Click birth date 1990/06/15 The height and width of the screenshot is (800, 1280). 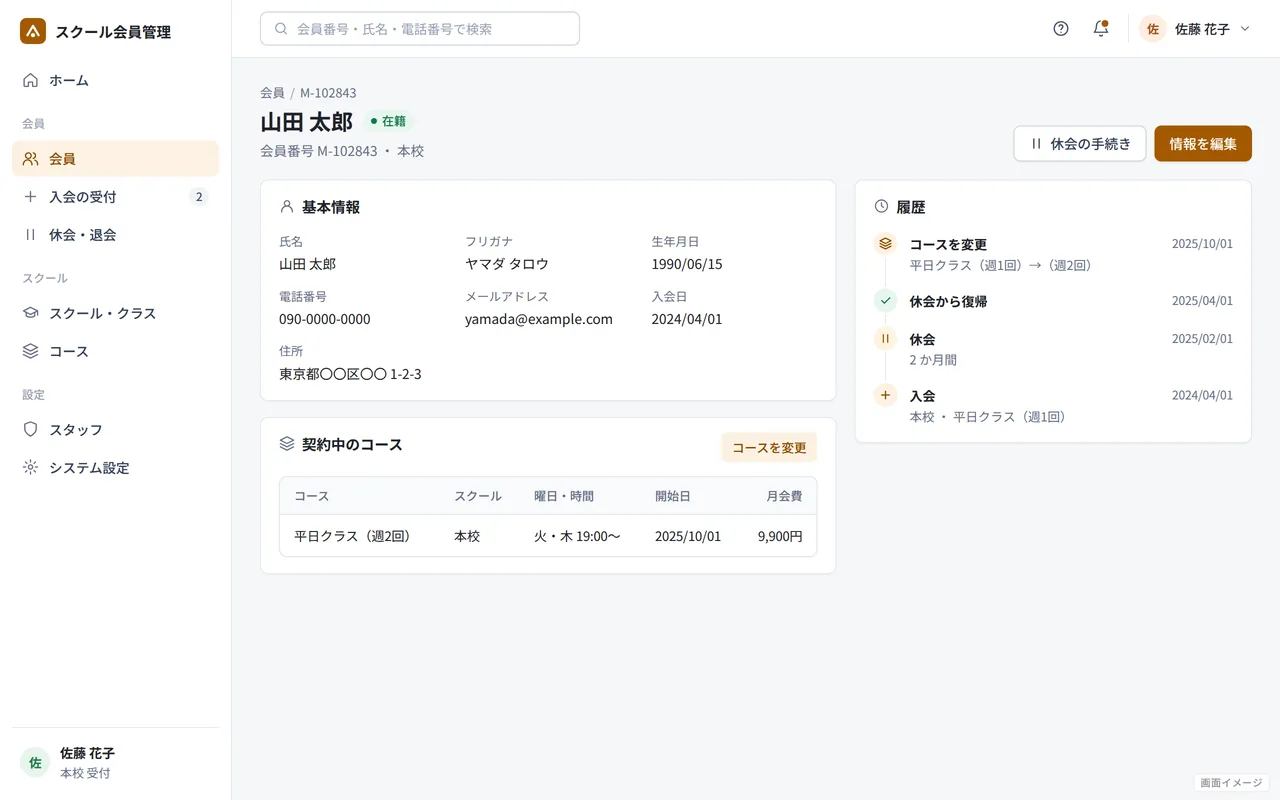687,264
